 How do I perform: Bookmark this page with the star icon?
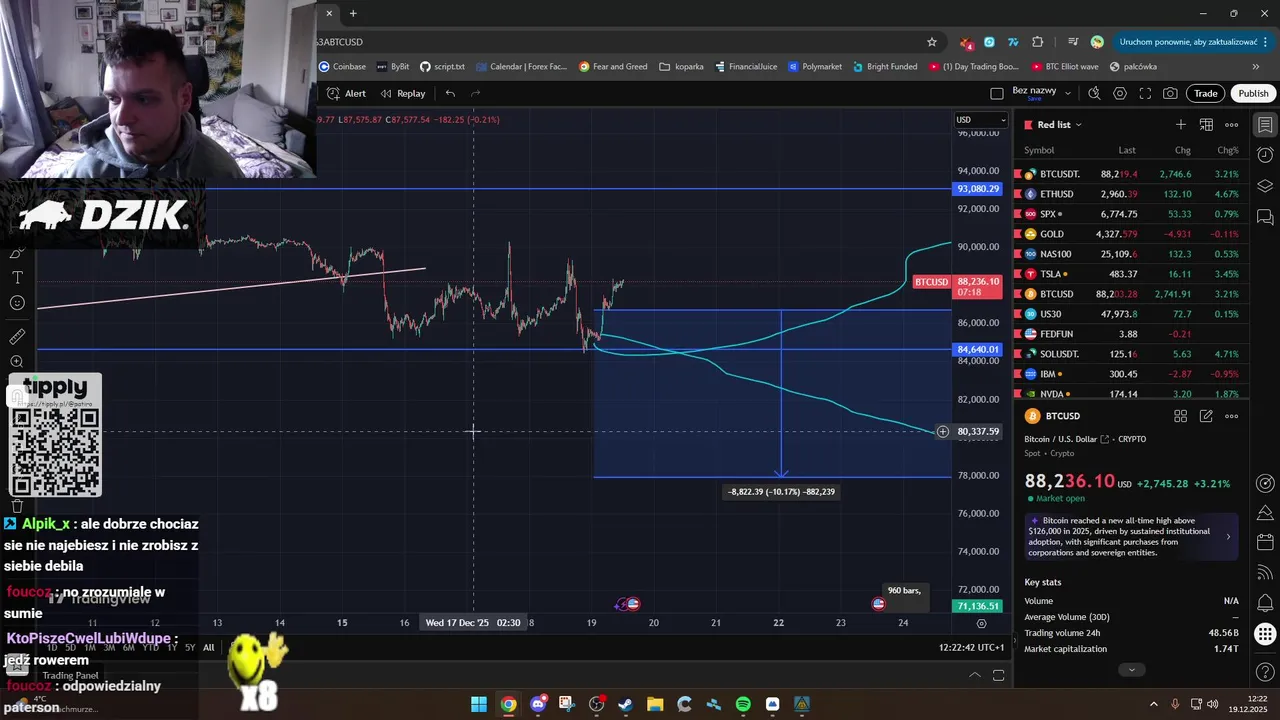point(932,42)
